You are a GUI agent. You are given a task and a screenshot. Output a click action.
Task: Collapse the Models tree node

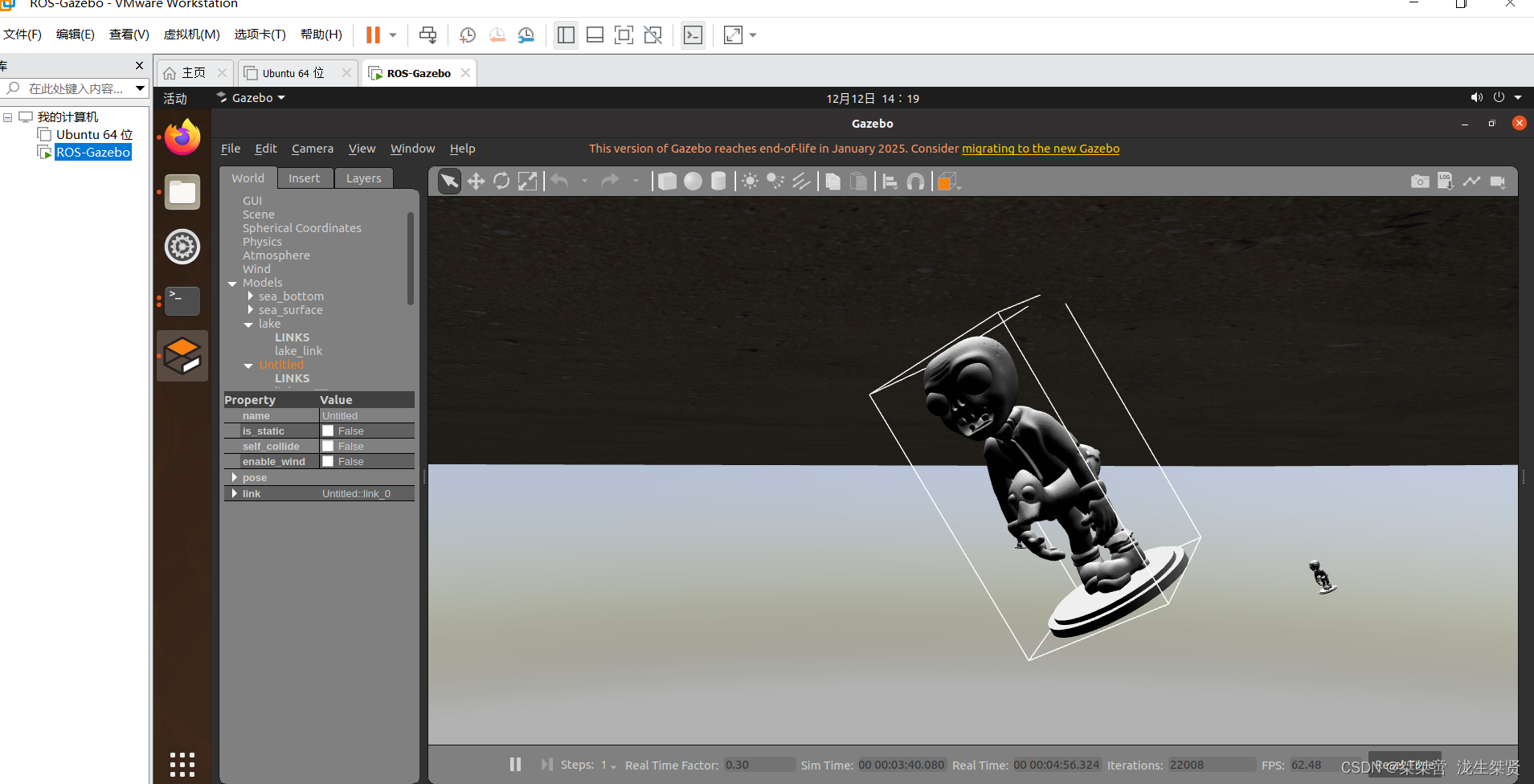(x=232, y=284)
